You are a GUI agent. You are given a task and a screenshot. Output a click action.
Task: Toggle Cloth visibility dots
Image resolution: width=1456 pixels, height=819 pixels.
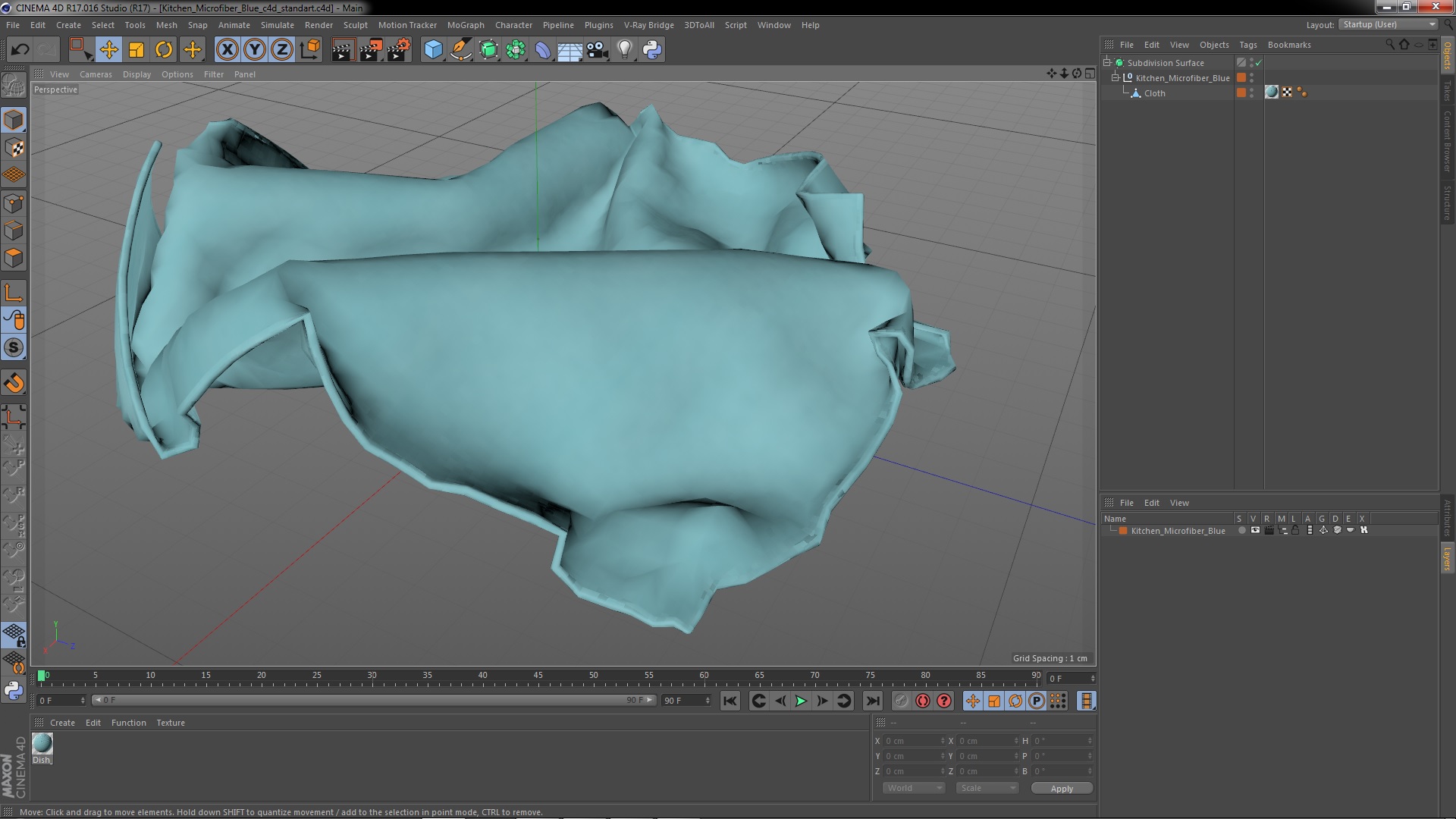[x=1251, y=93]
